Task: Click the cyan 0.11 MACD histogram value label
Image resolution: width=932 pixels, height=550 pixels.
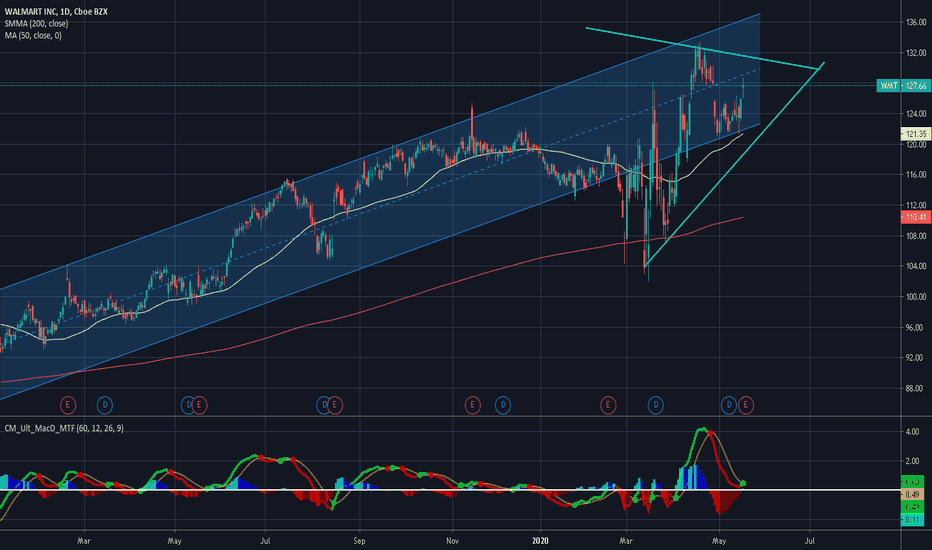Action: tap(913, 520)
